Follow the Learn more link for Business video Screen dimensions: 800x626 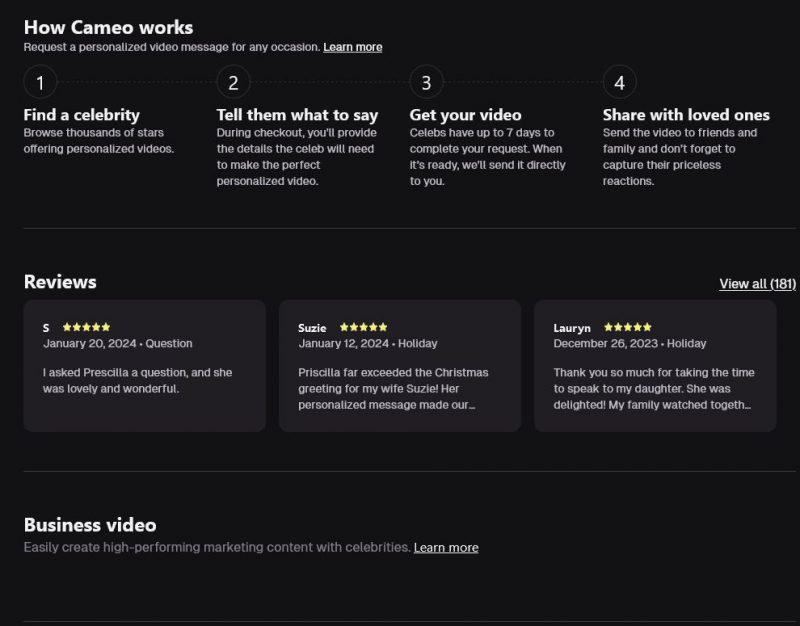coord(446,548)
